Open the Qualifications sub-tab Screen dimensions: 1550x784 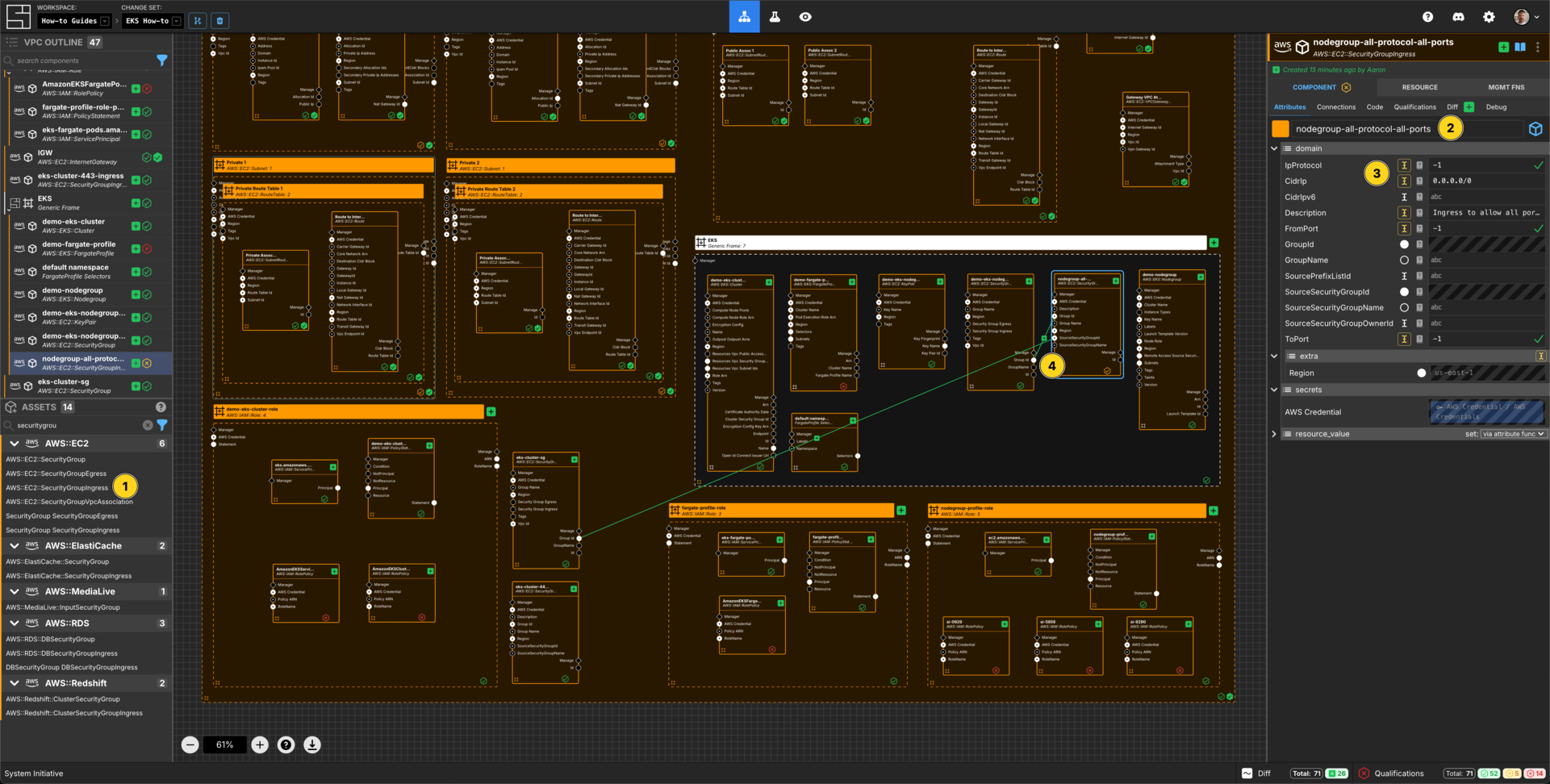point(1414,107)
